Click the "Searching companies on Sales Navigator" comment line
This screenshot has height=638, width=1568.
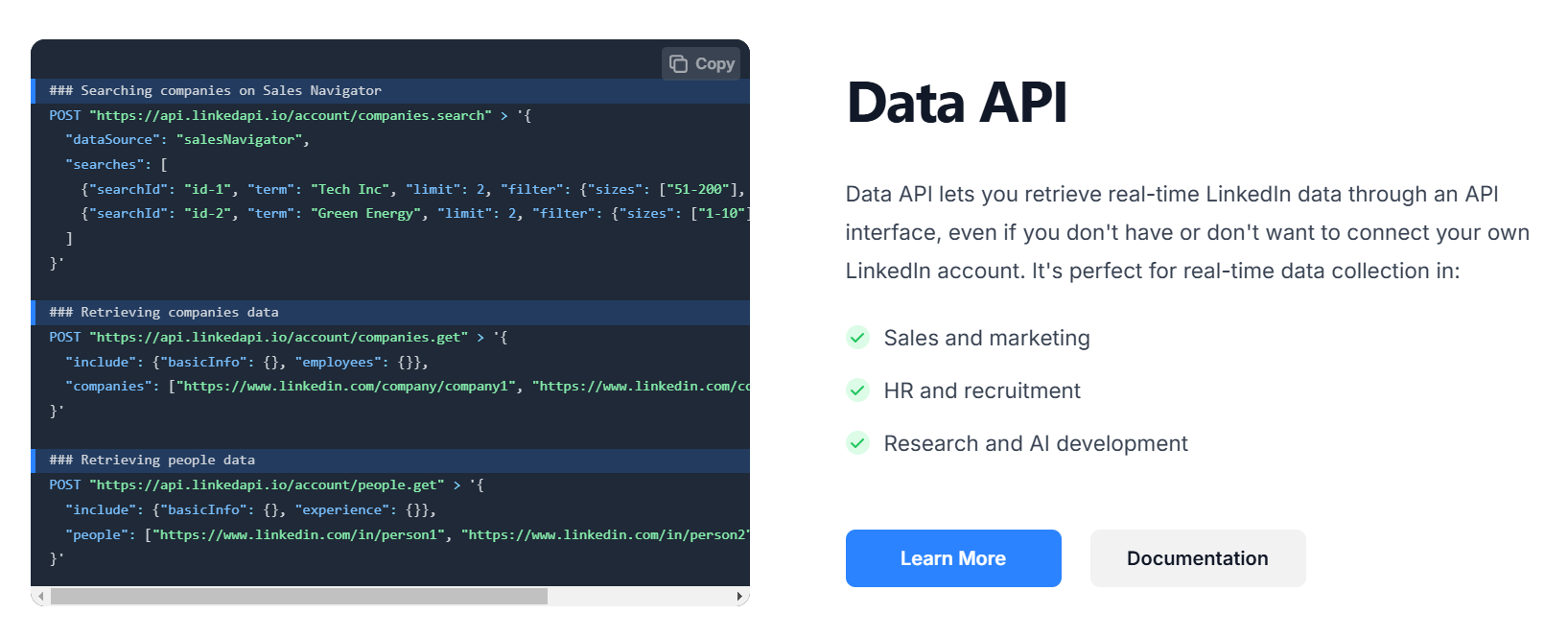390,90
